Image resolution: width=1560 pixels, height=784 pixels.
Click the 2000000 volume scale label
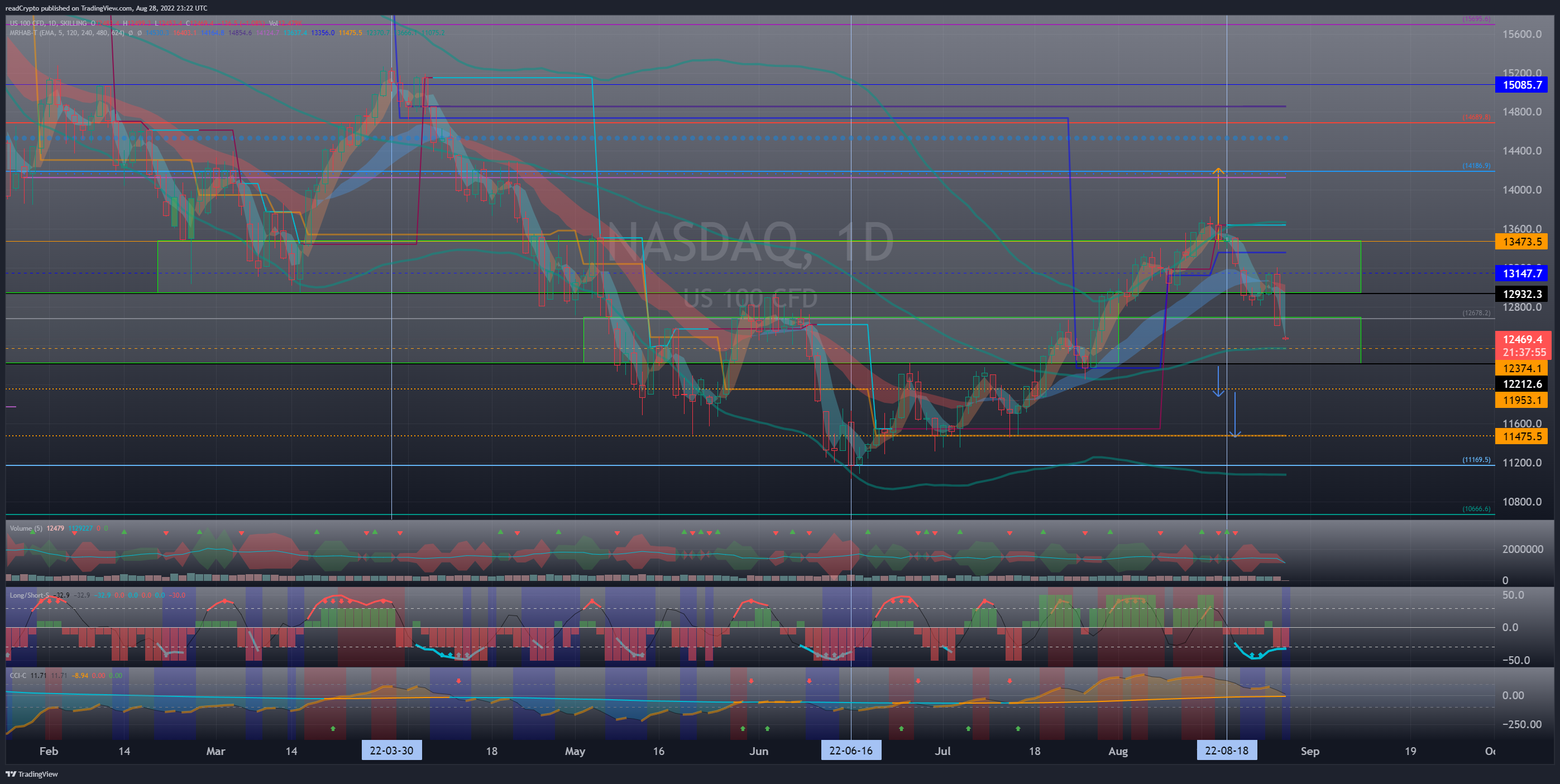[1523, 549]
